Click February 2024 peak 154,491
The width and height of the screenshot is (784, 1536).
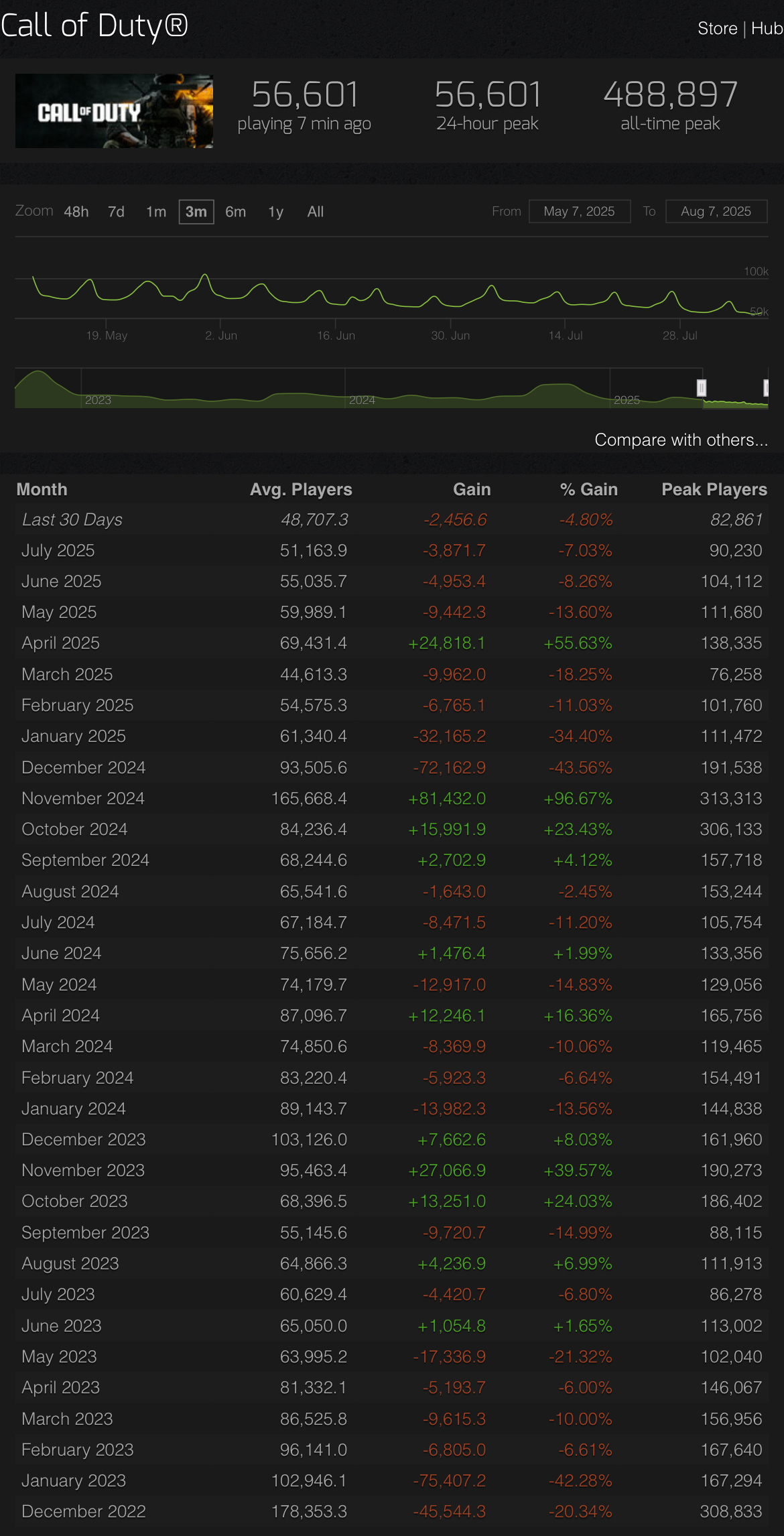[732, 1078]
